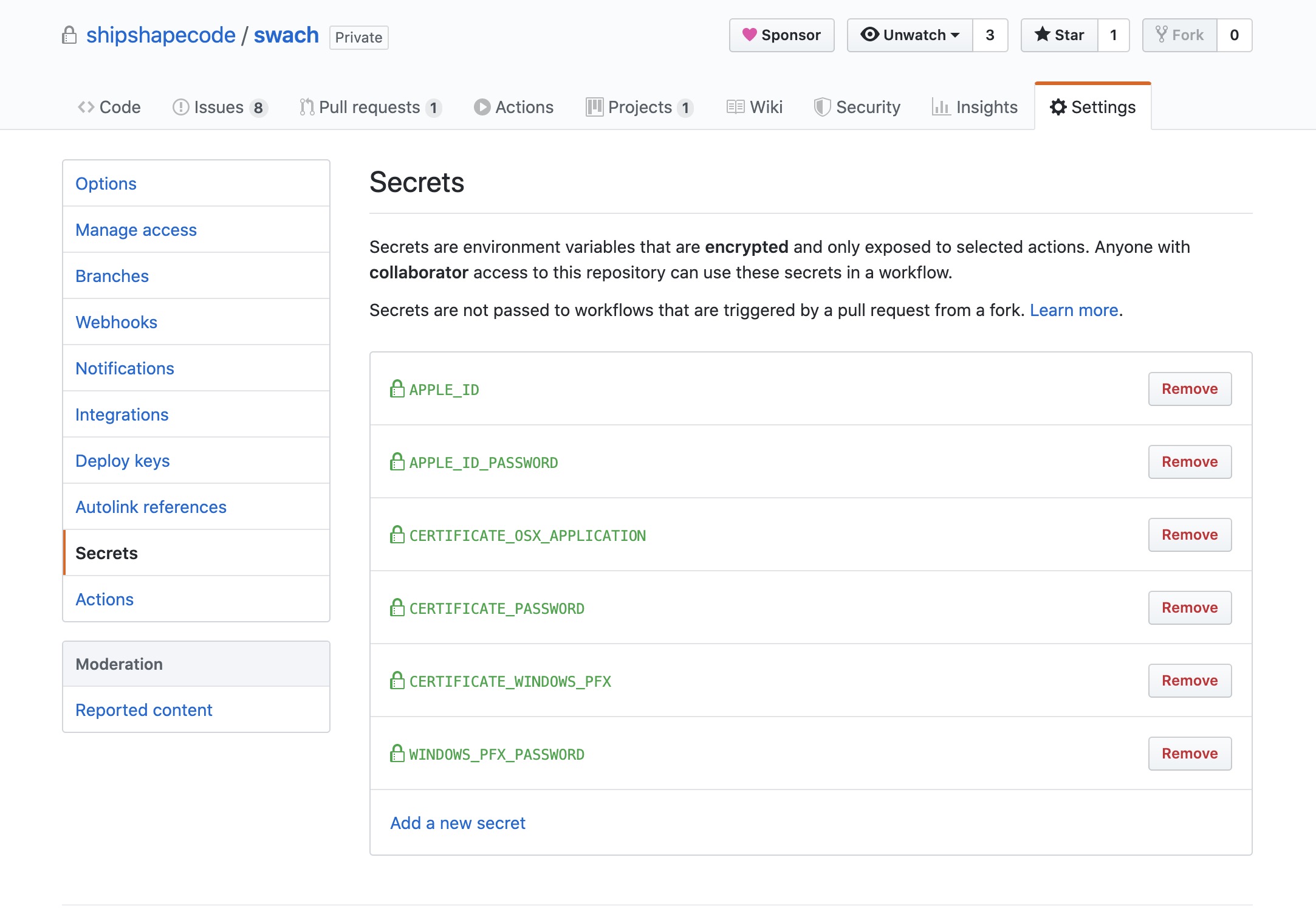Click the padlock icon beside APPLE_ID secret
1316x908 pixels.
pos(397,388)
